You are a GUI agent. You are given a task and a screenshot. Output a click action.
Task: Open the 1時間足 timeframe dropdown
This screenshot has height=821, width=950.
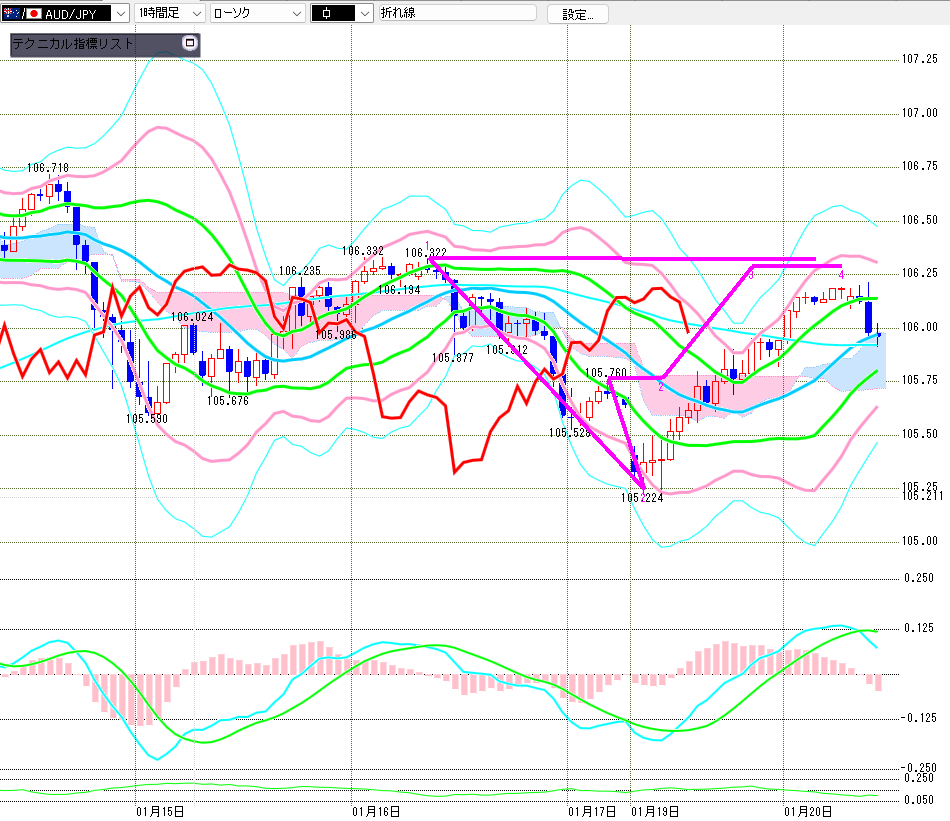196,13
